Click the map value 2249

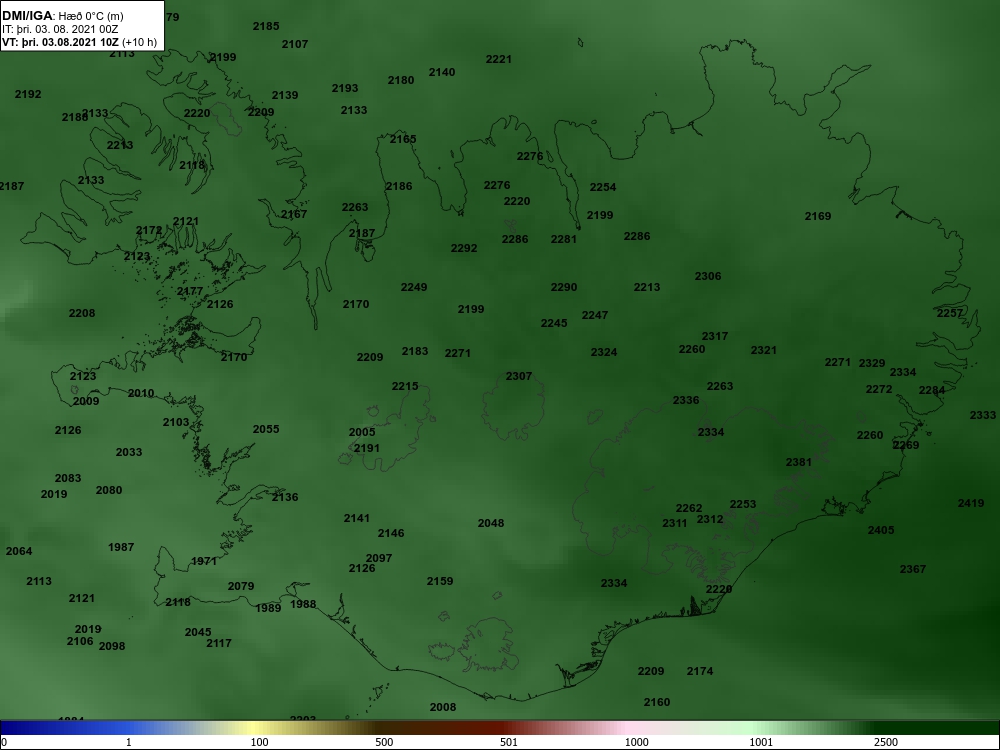coord(414,287)
